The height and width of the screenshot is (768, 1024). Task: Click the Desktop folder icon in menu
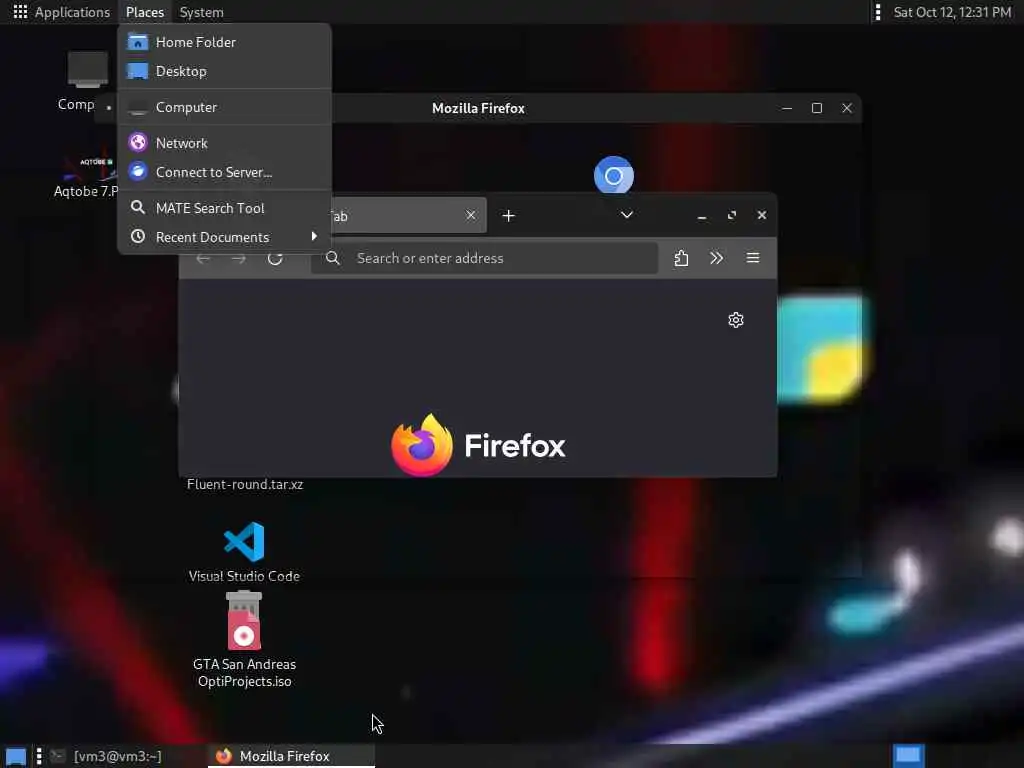tap(138, 71)
